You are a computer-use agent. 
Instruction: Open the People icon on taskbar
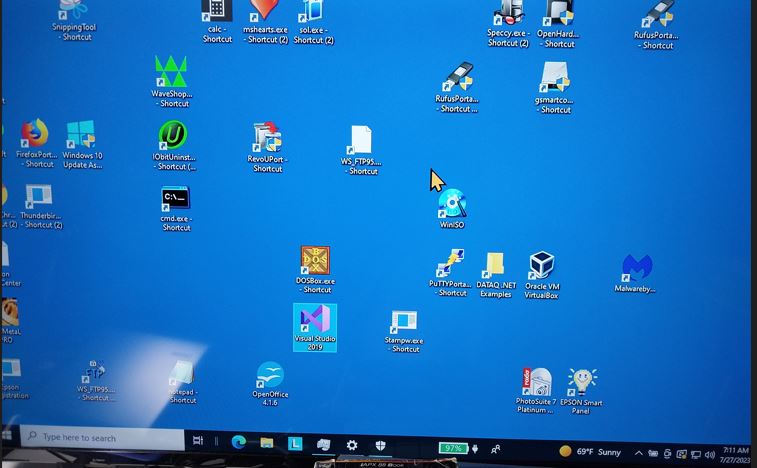pyautogui.click(x=495, y=450)
